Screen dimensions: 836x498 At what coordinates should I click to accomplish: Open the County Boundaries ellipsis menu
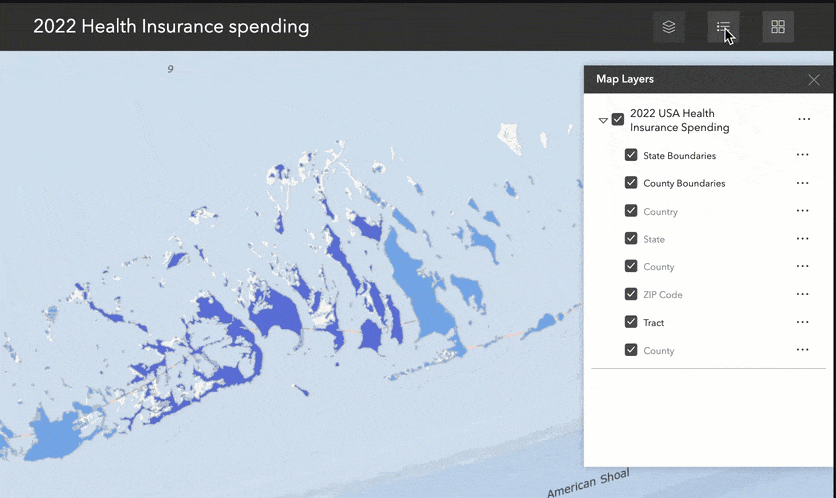(x=802, y=183)
